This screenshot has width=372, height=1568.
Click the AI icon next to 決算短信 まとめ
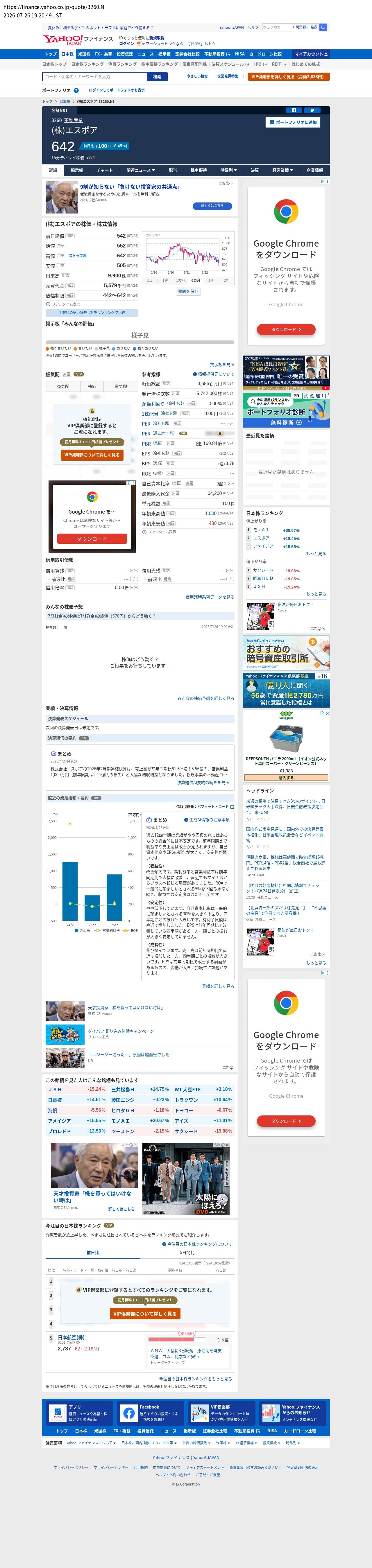coord(53,753)
